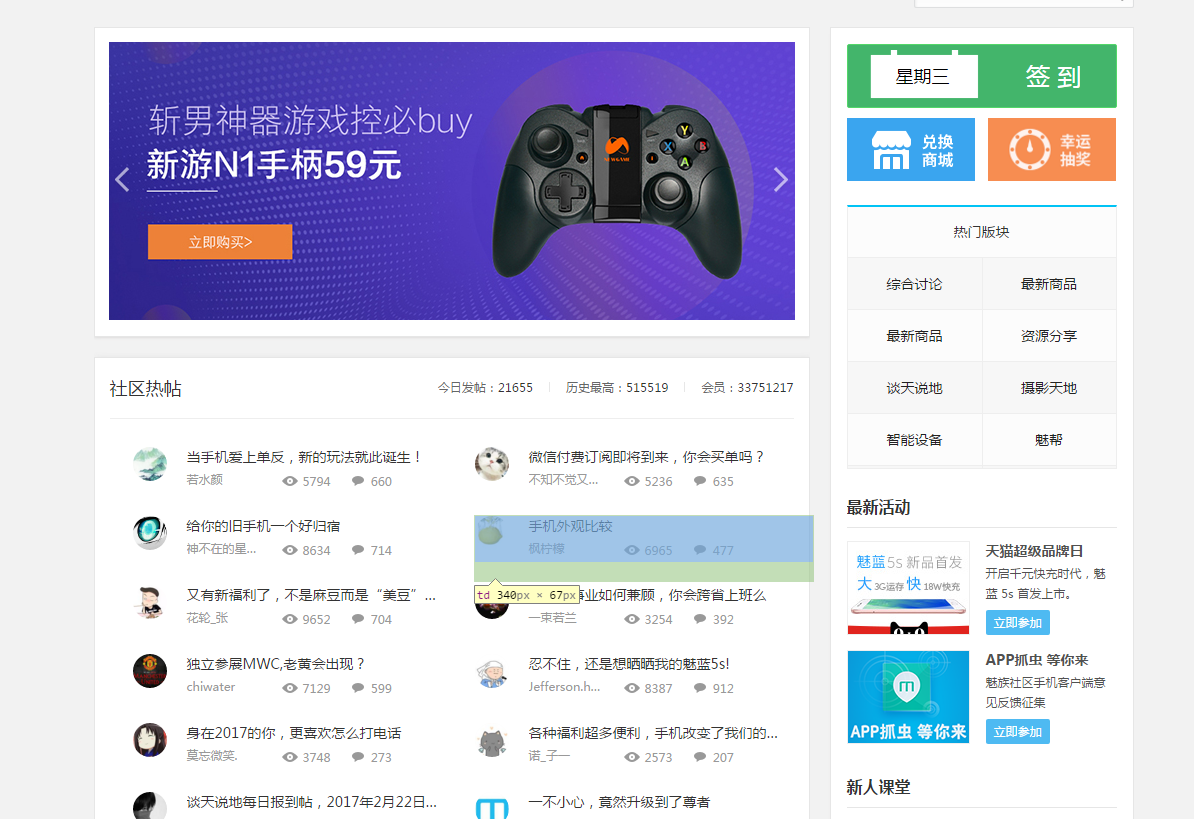Open the 资源分享 forum section
Viewport: 1194px width, 819px height.
[x=1048, y=336]
